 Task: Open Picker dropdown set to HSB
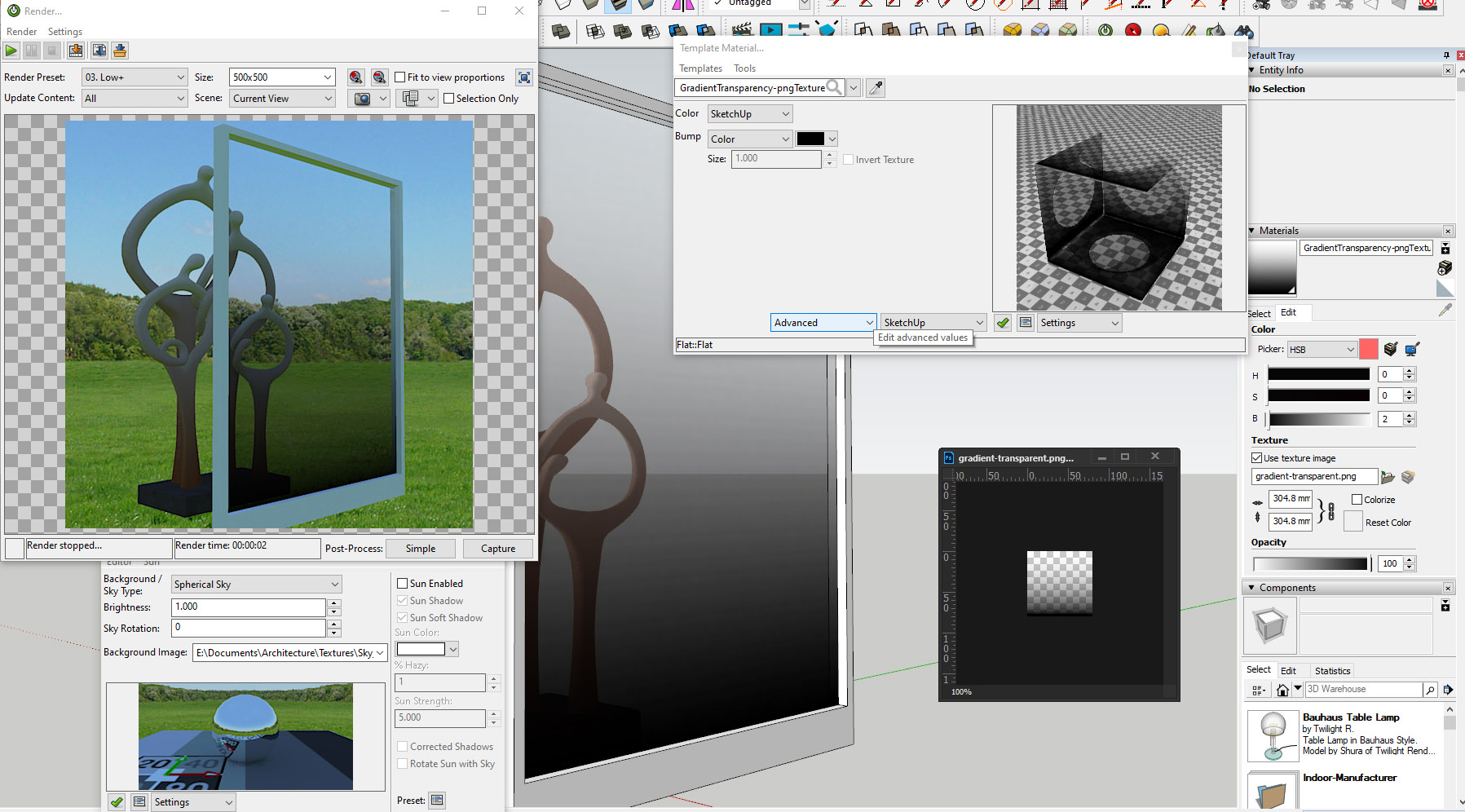click(1322, 350)
